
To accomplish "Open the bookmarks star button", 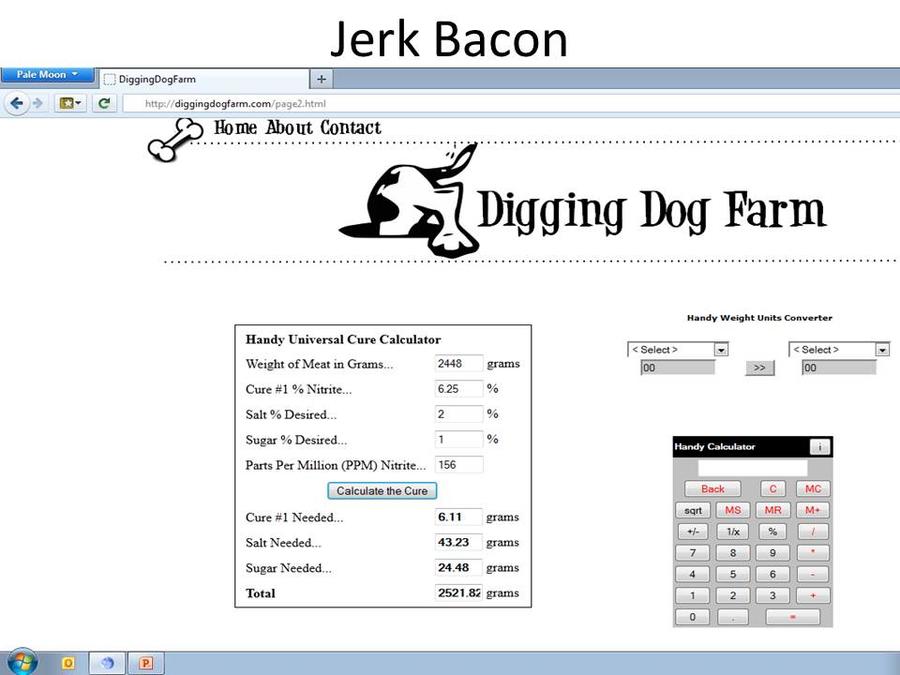I will tap(69, 103).
